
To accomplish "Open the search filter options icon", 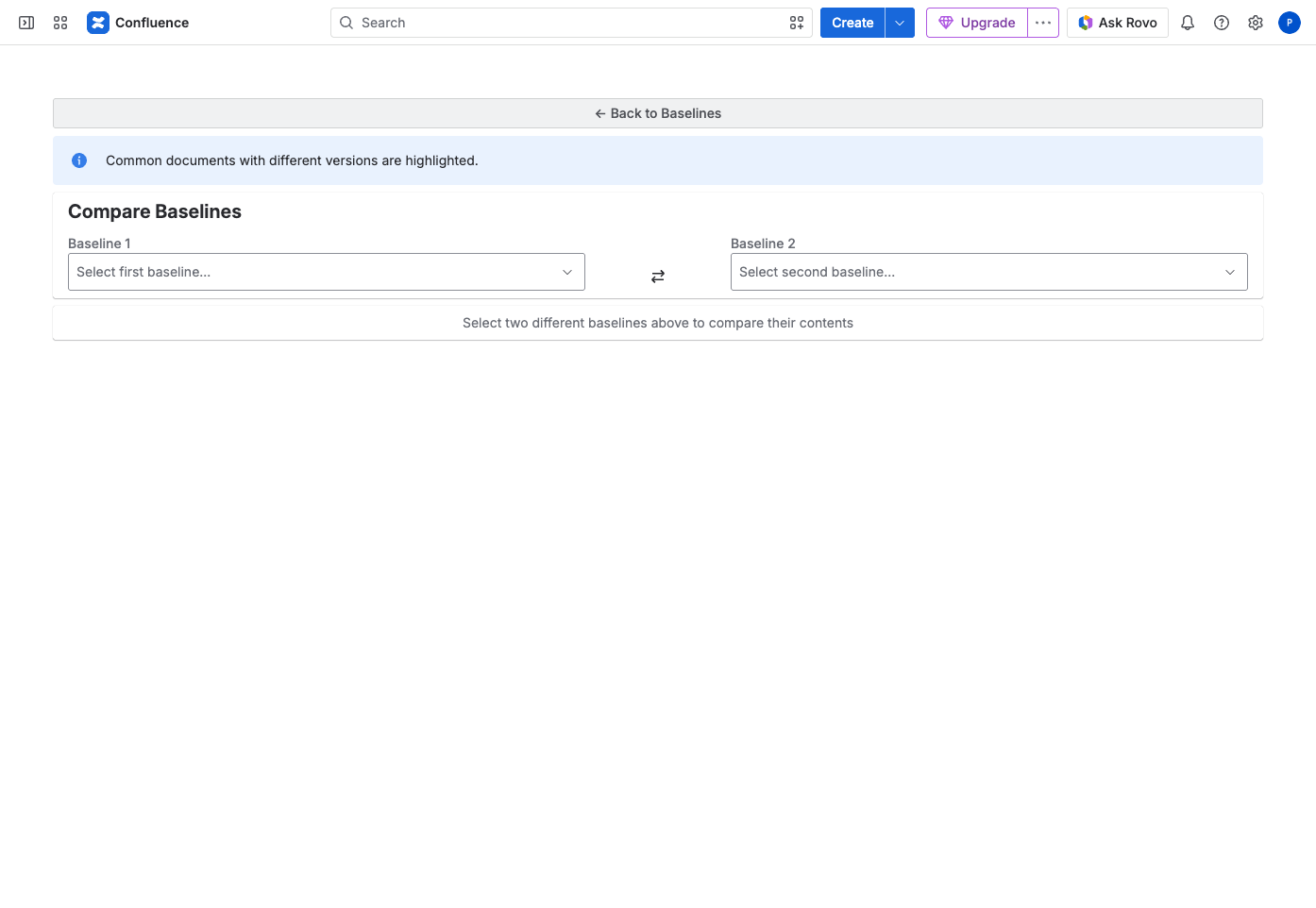I will 797,23.
